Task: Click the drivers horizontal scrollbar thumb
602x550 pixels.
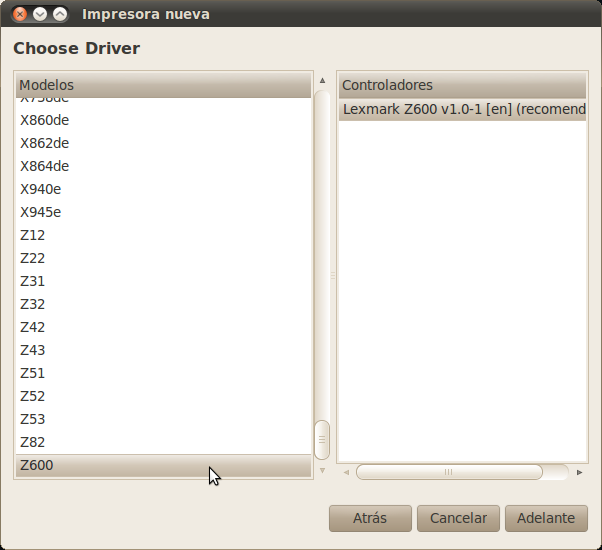Action: pyautogui.click(x=449, y=472)
